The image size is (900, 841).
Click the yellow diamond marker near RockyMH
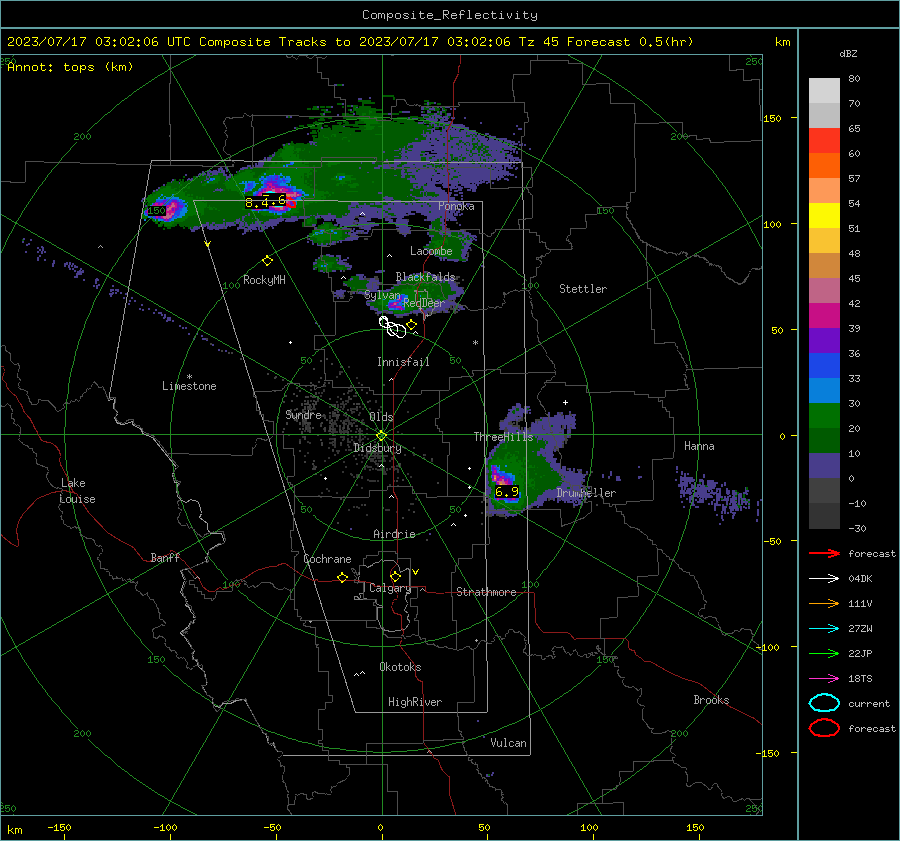(x=267, y=261)
